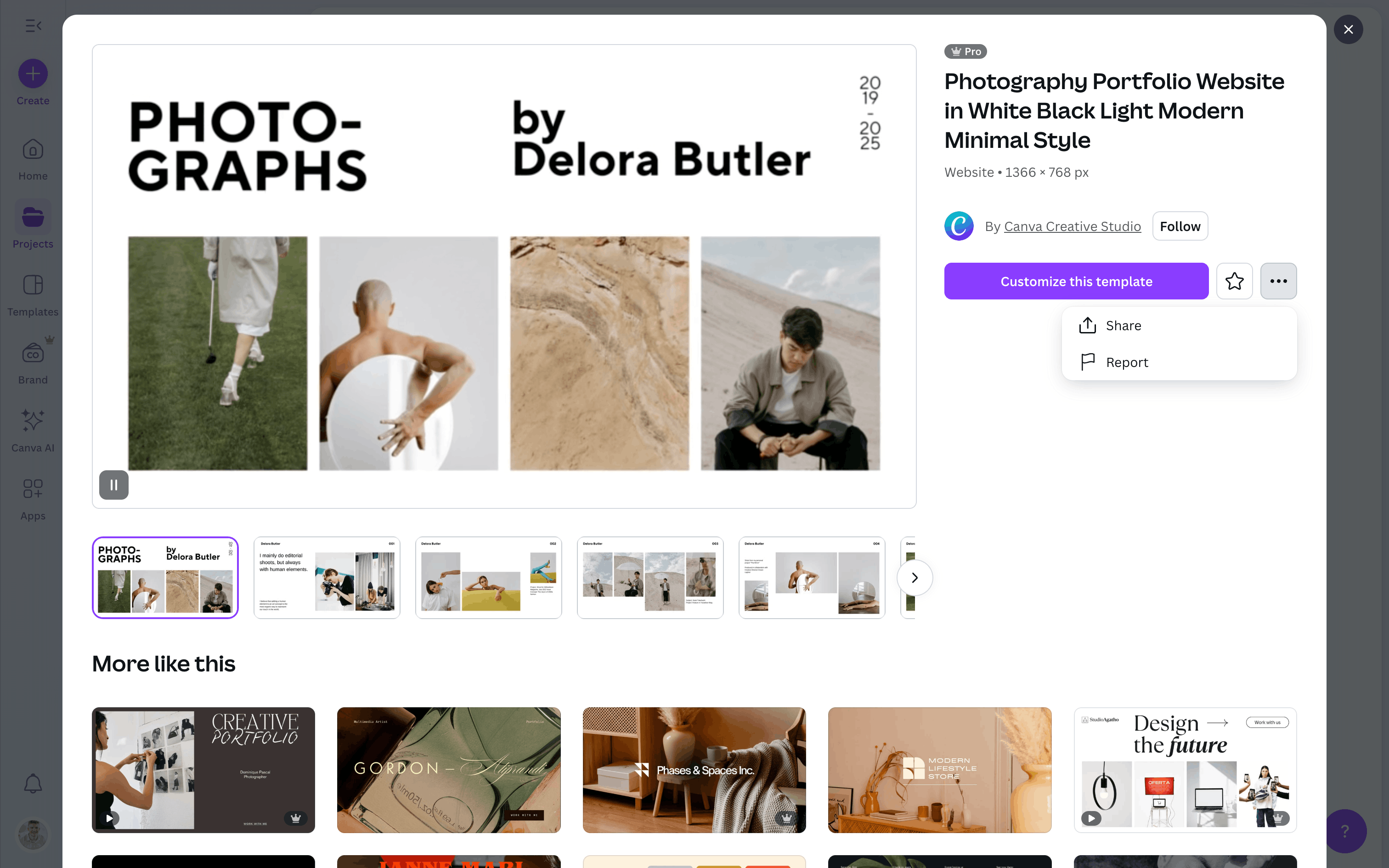Open notifications bell icon

point(33,783)
